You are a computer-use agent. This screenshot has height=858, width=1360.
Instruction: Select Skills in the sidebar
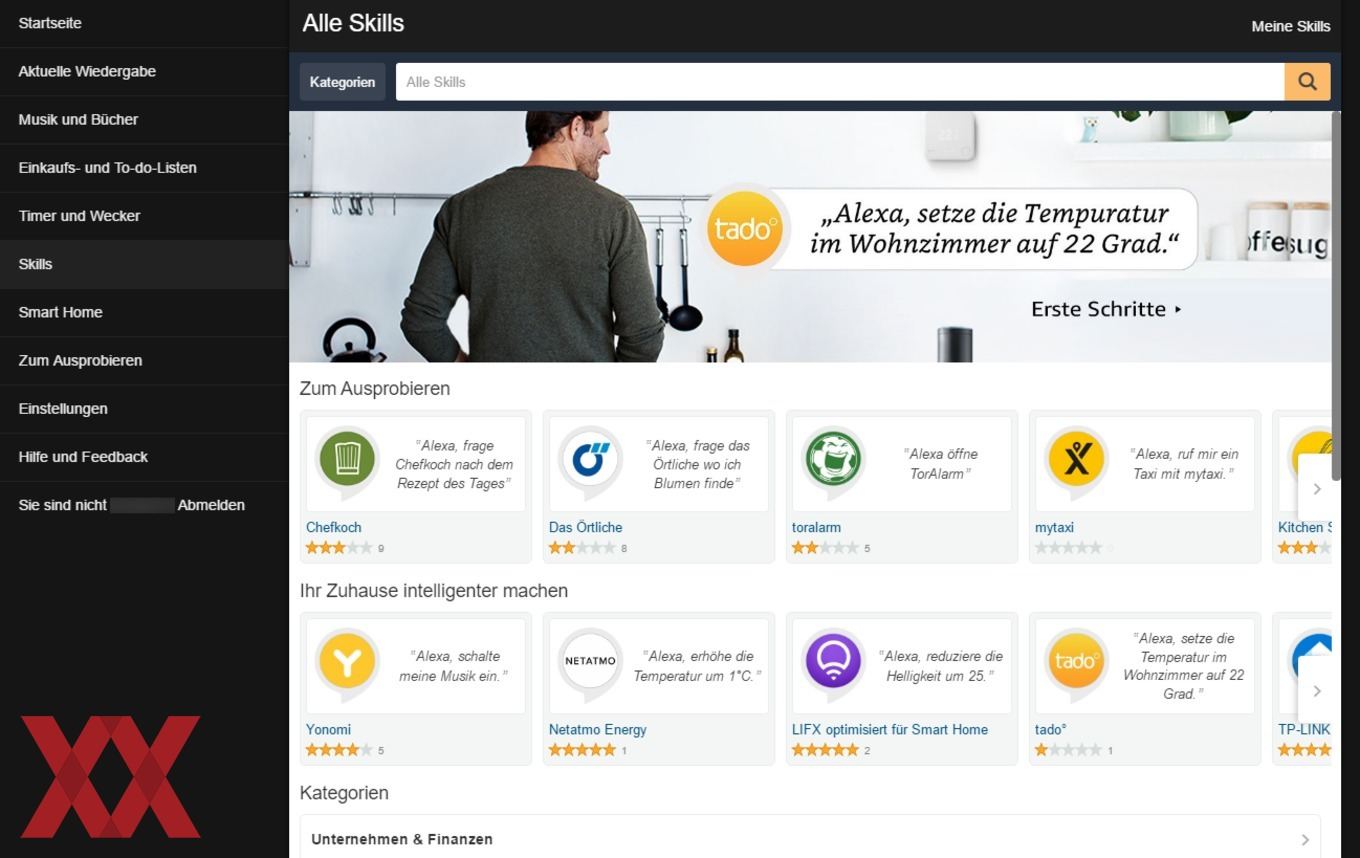144,264
